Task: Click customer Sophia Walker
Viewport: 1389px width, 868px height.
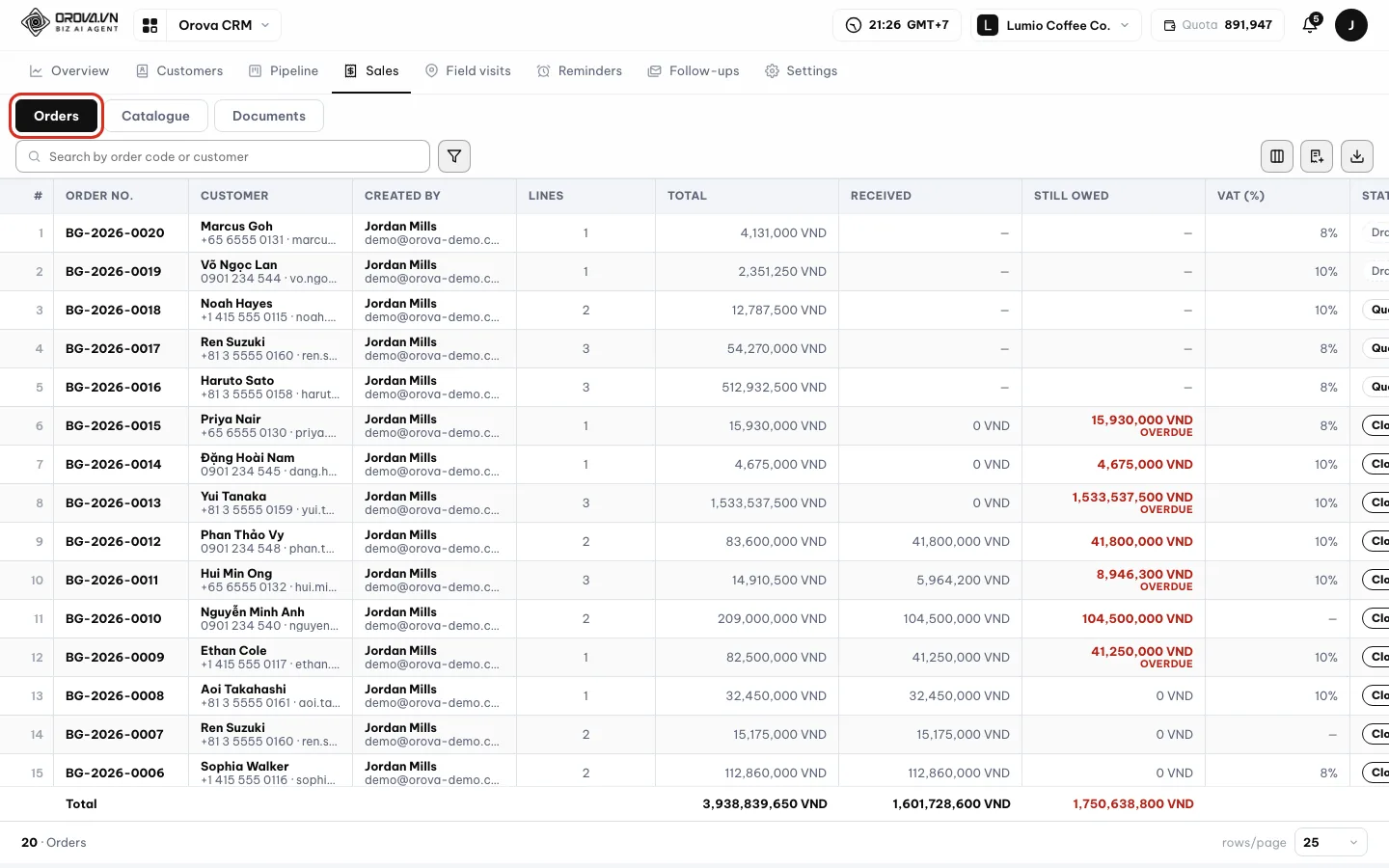Action: [x=245, y=767]
